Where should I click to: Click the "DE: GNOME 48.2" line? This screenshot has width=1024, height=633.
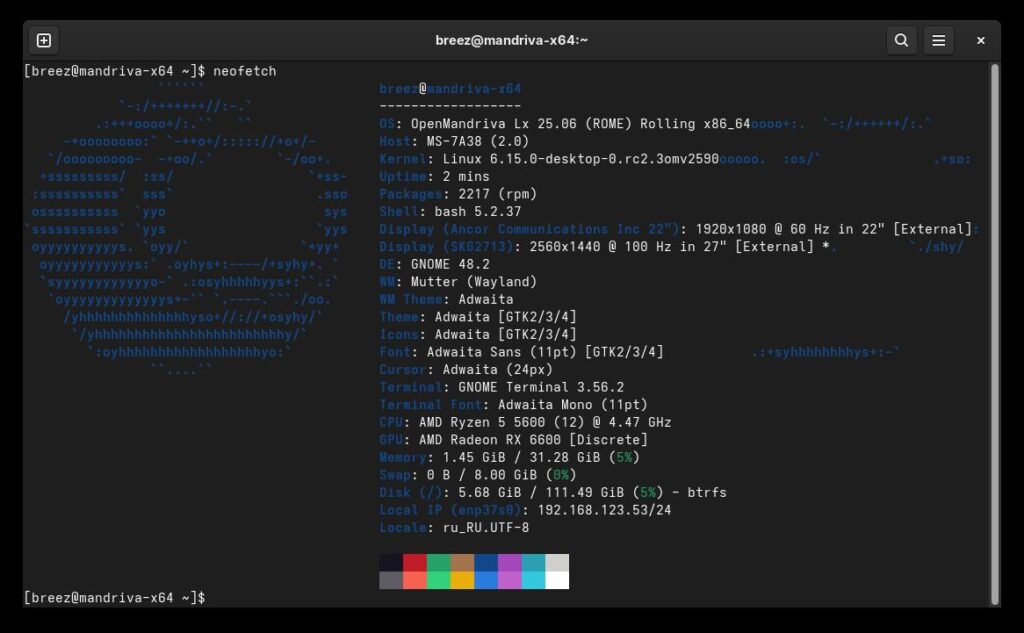434,265
